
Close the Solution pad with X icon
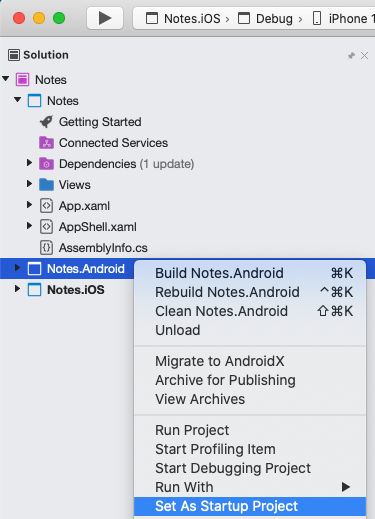tap(364, 55)
